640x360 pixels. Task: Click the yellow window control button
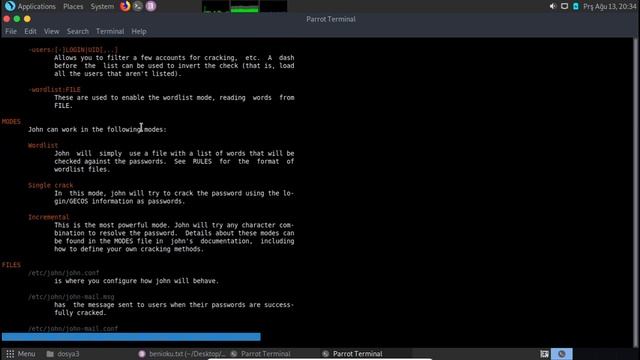point(27,19)
